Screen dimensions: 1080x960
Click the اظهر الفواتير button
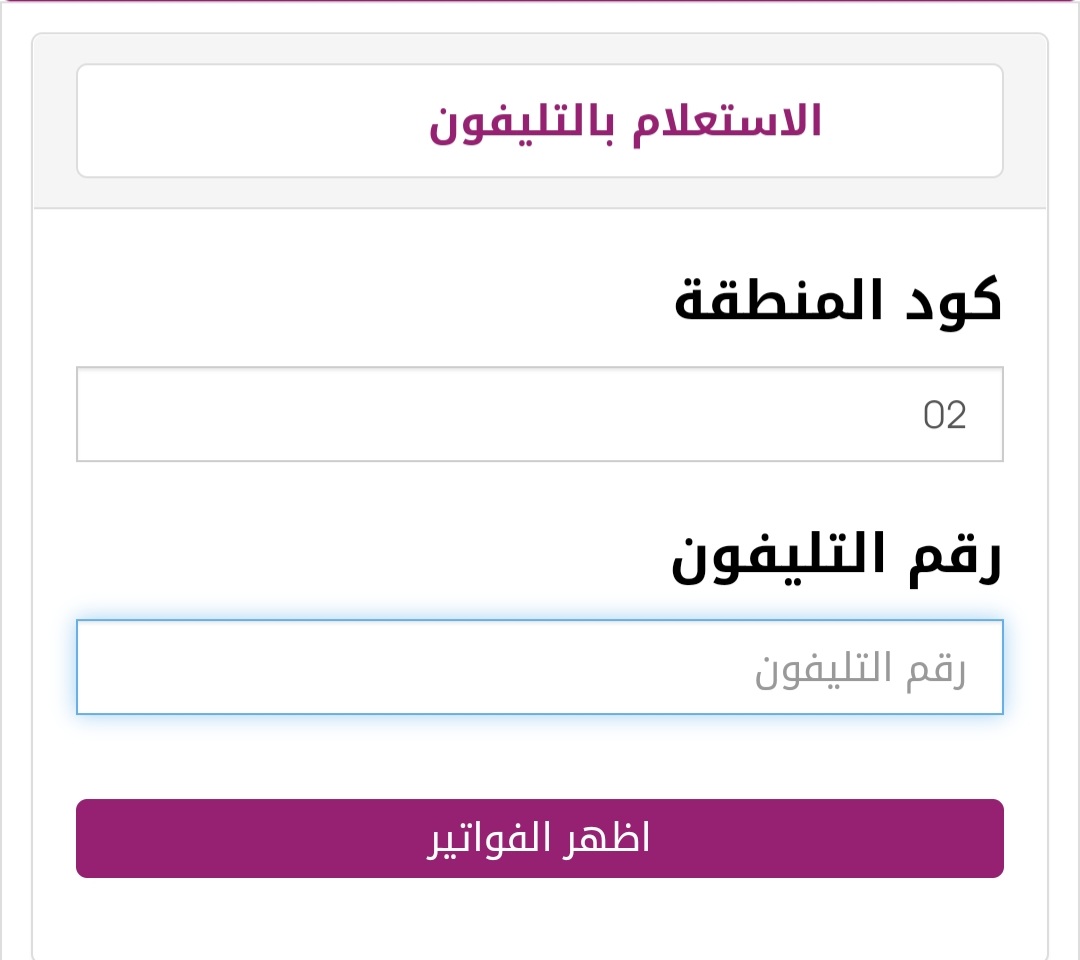[x=539, y=838]
